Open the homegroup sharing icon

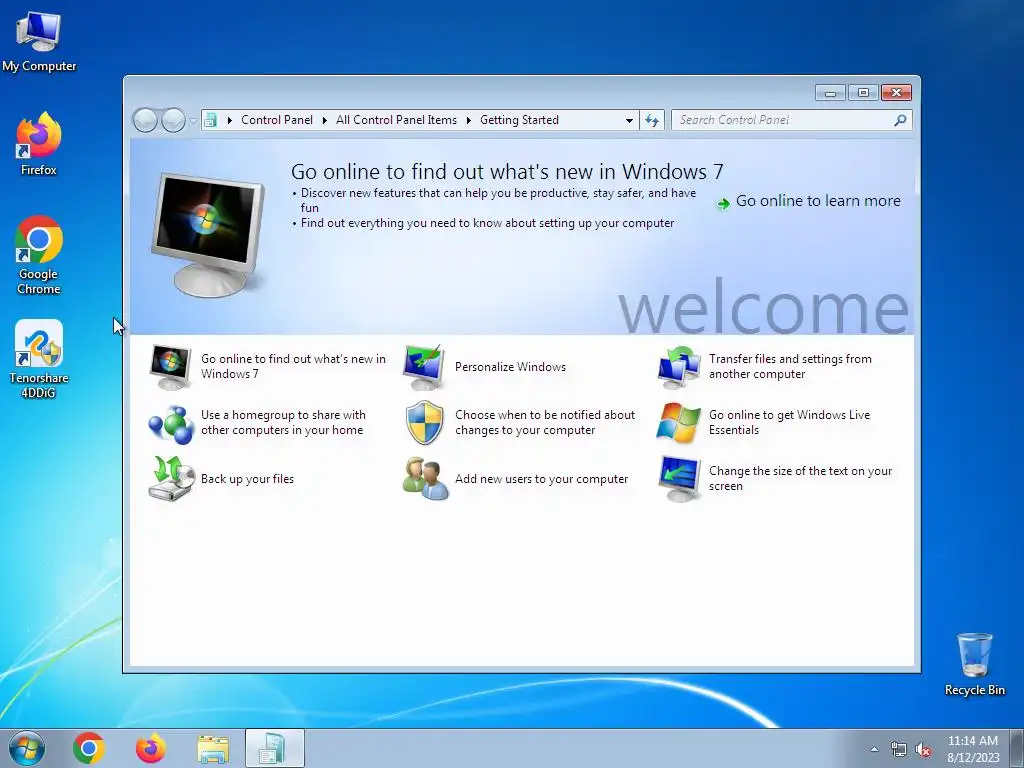171,423
